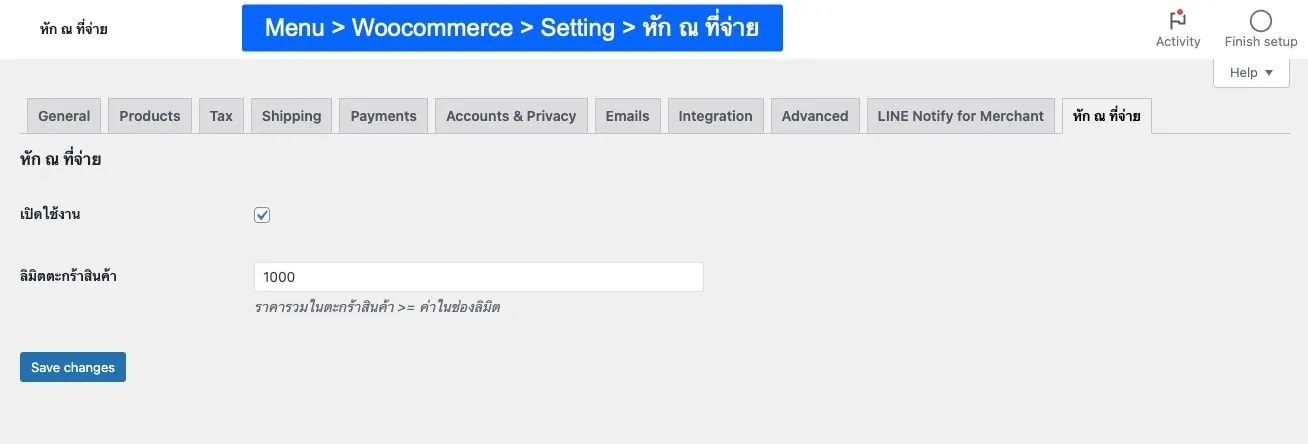Image resolution: width=1308 pixels, height=444 pixels.
Task: Open the Products tab
Action: (x=150, y=116)
